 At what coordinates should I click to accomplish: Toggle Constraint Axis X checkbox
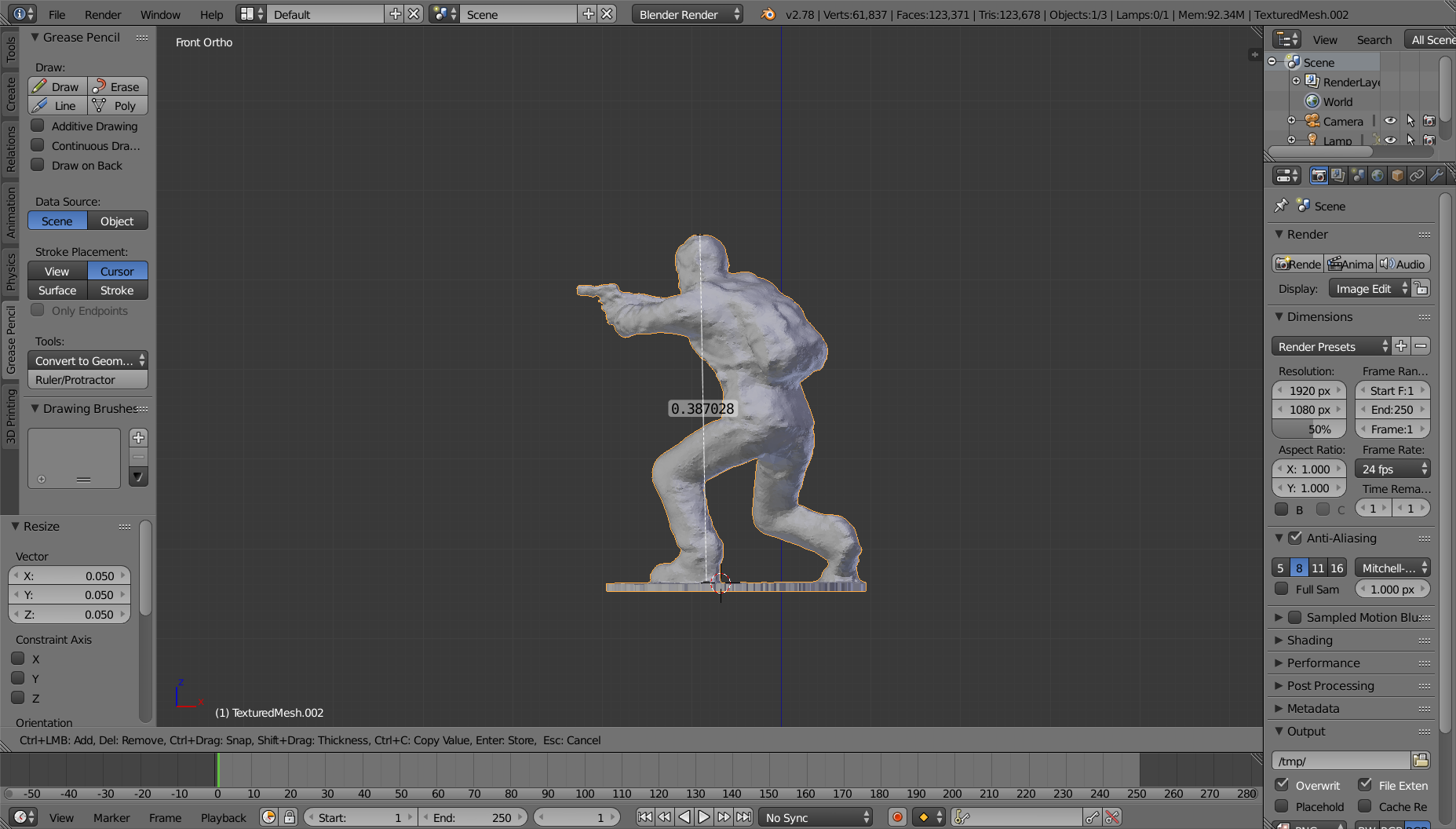17,659
